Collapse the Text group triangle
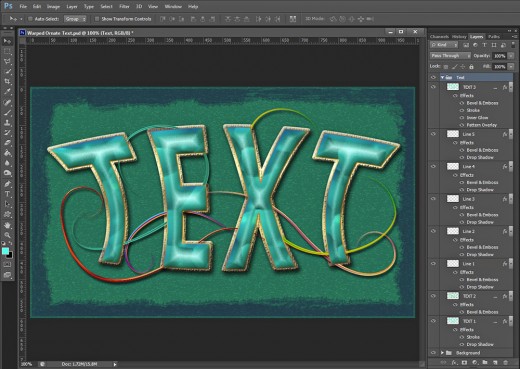Screen dimensions: 520x369 (x=442, y=77)
